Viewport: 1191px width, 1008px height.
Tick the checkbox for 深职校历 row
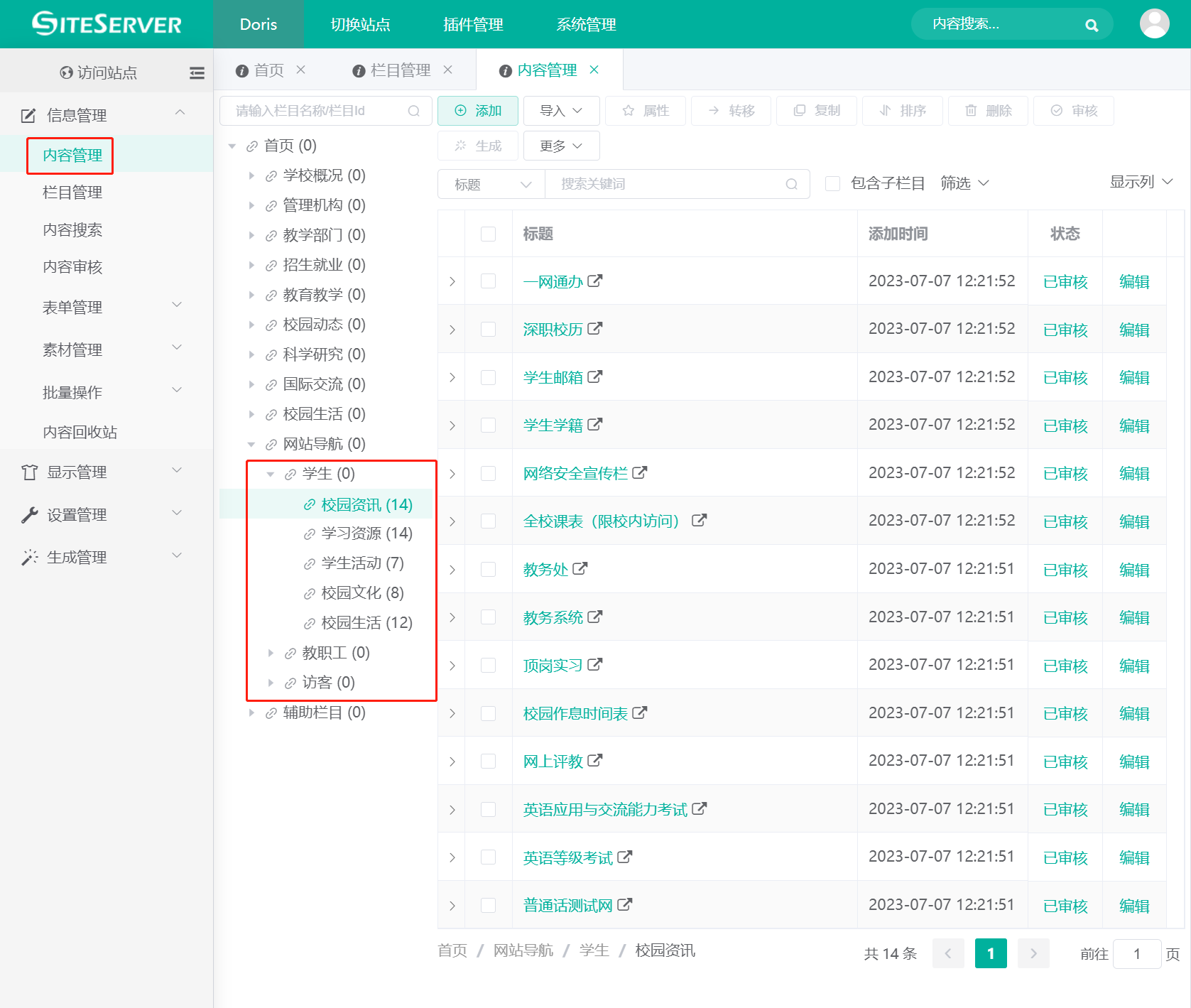click(488, 329)
